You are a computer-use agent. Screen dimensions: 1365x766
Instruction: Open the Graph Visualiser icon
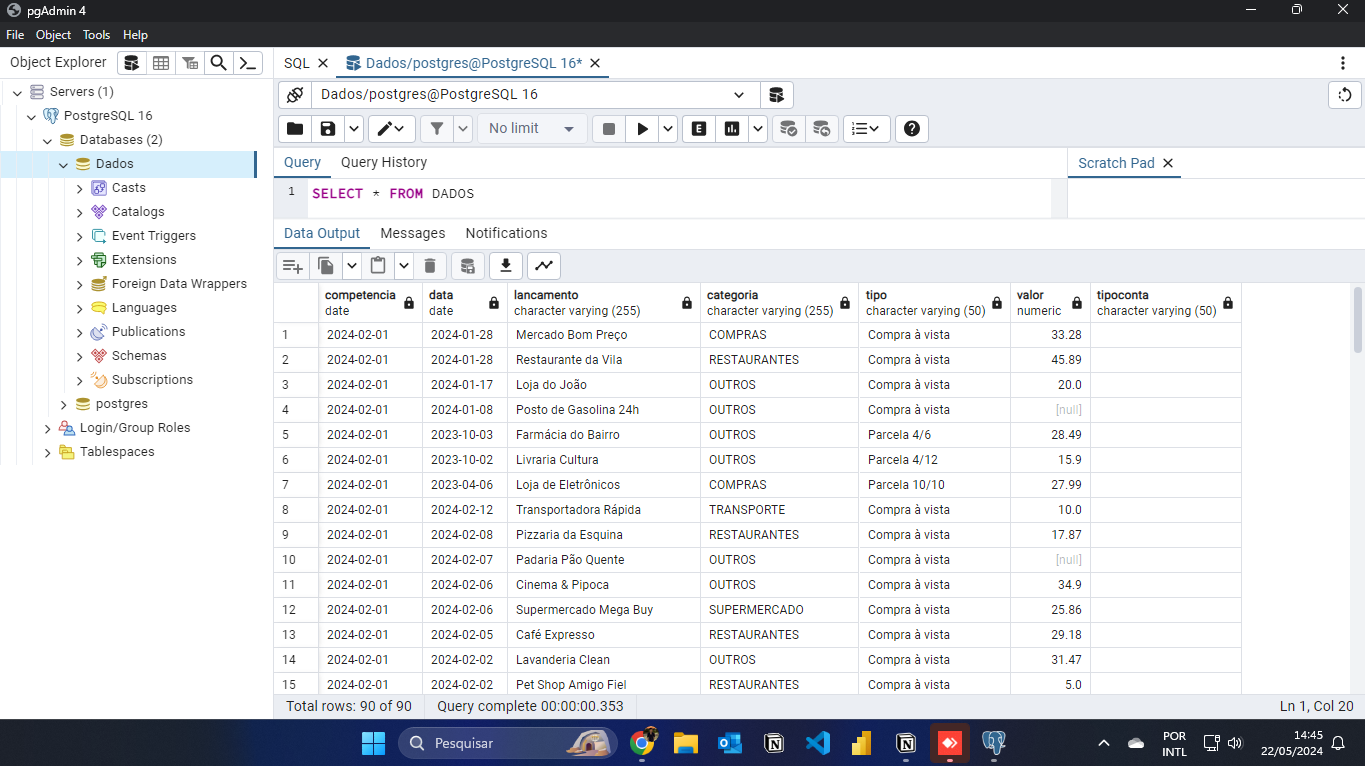pyautogui.click(x=544, y=265)
